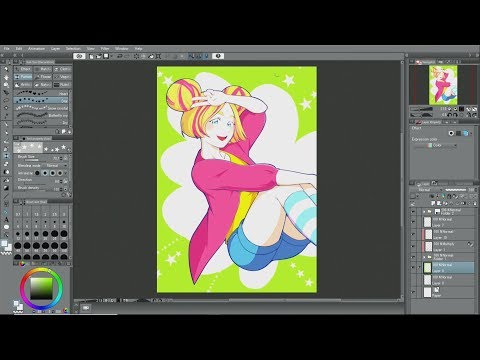Create a new canvas from command bar

91,56
